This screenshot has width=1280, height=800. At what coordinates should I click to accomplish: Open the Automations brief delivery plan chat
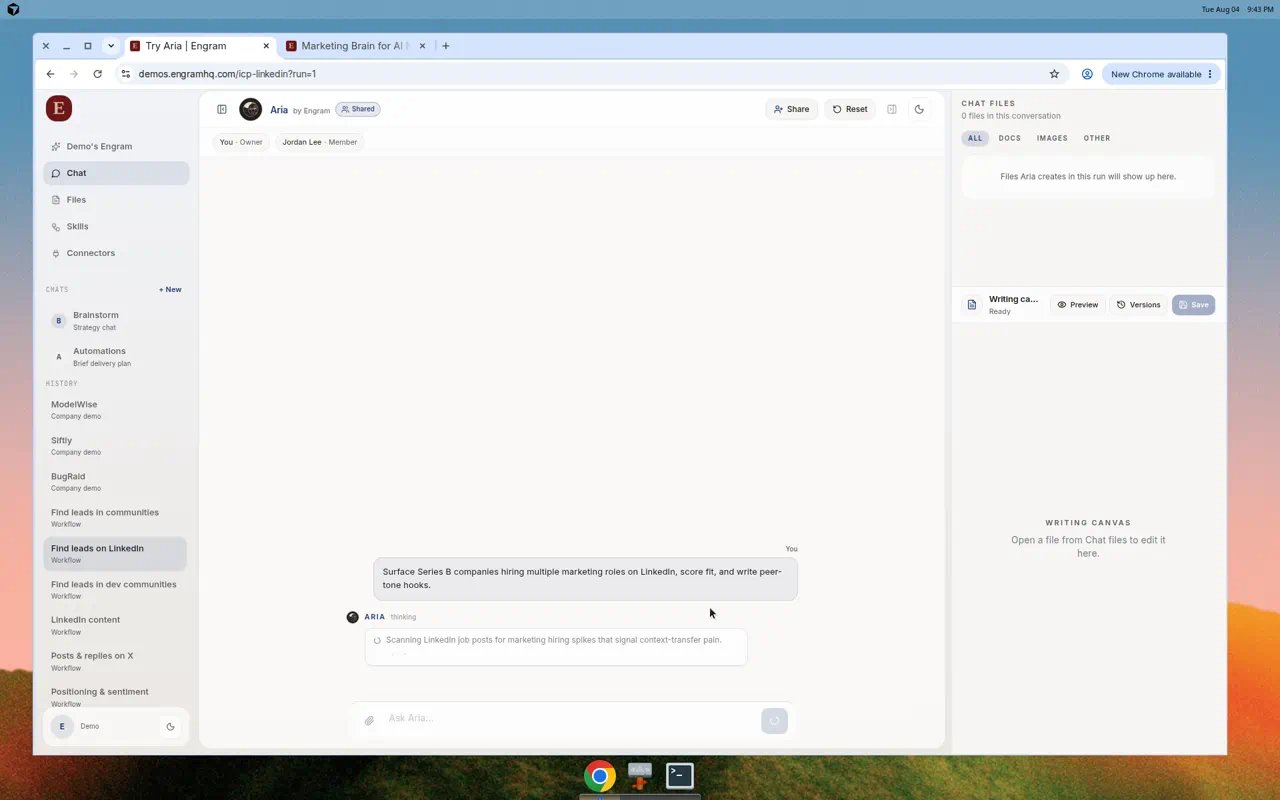pyautogui.click(x=116, y=357)
